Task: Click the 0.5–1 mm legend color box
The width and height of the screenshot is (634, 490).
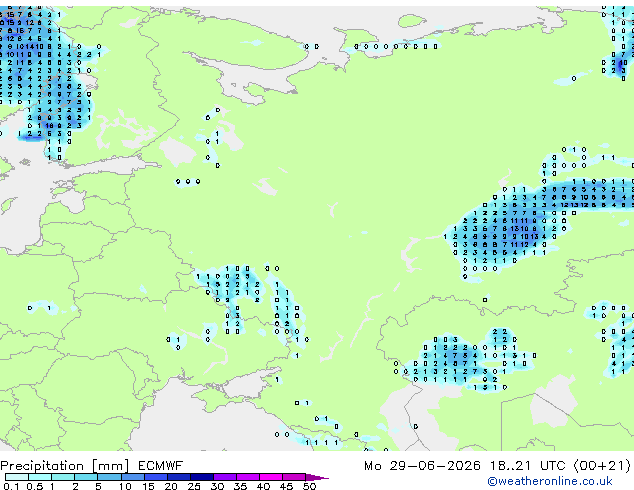Action: 40,477
